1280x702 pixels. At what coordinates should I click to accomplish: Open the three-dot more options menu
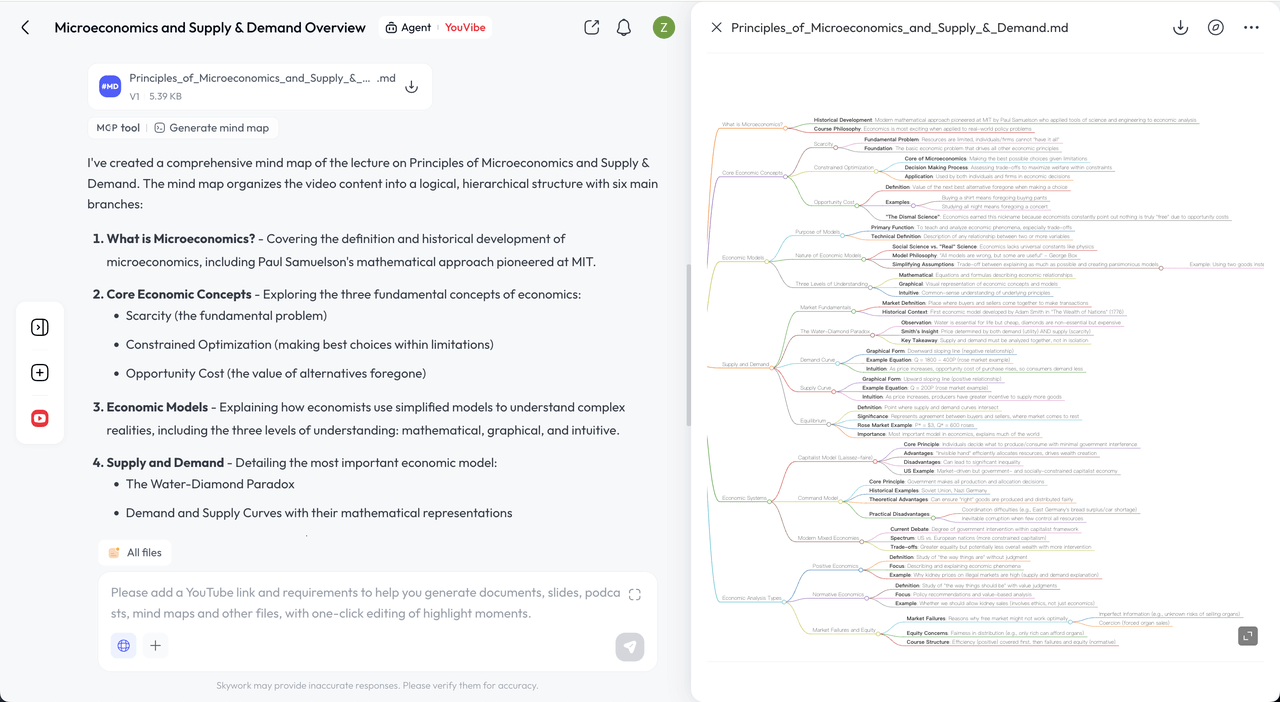tap(1251, 28)
